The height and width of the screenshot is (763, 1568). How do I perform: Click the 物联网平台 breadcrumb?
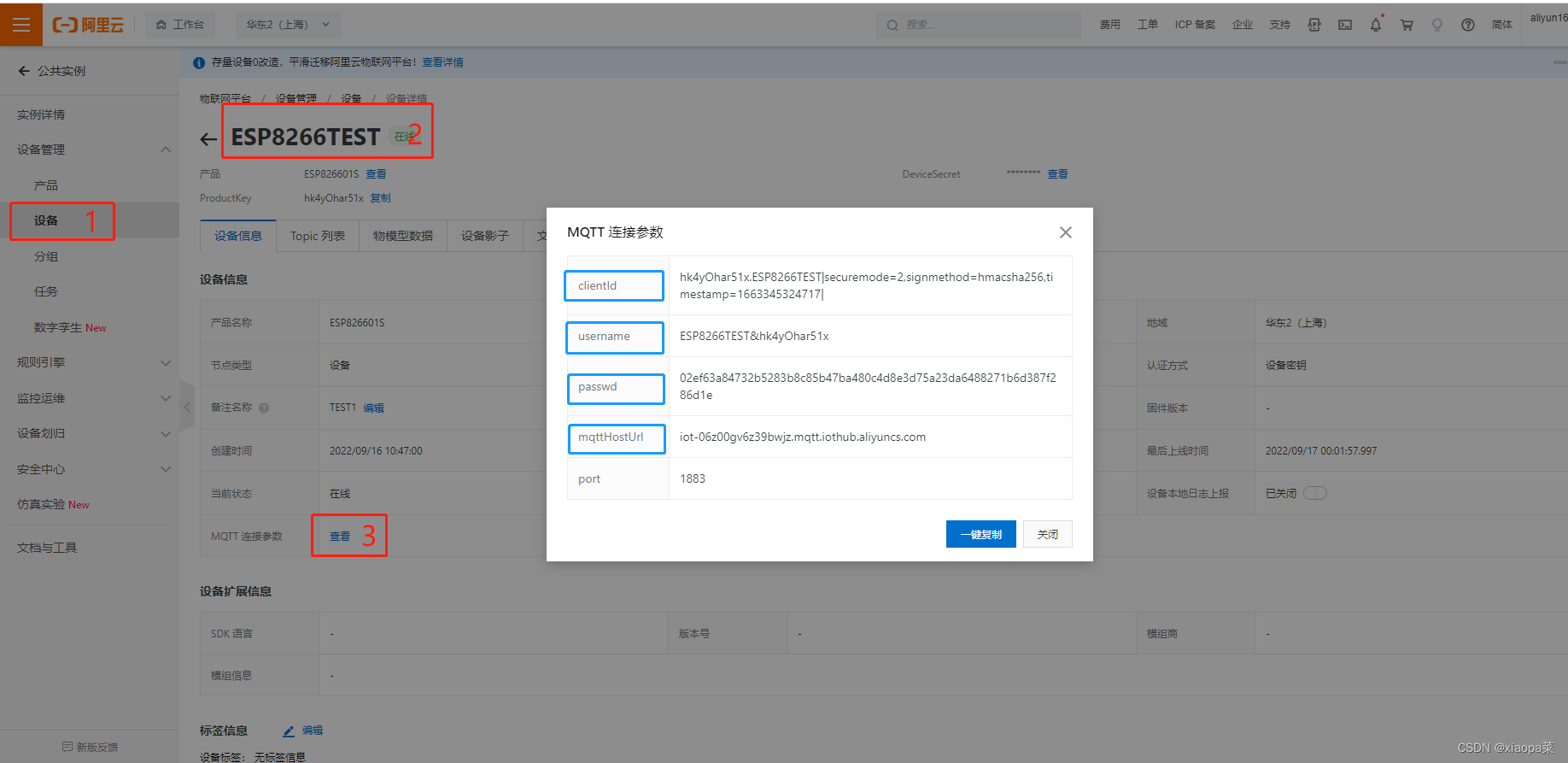click(225, 98)
